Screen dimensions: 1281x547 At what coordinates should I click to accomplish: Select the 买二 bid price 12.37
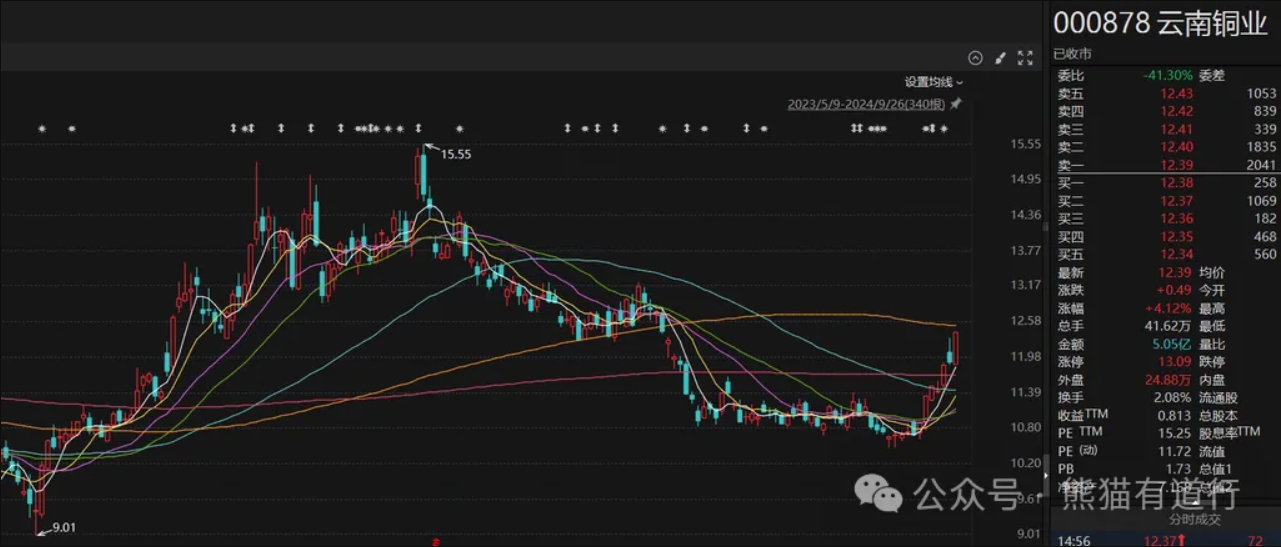click(1176, 201)
